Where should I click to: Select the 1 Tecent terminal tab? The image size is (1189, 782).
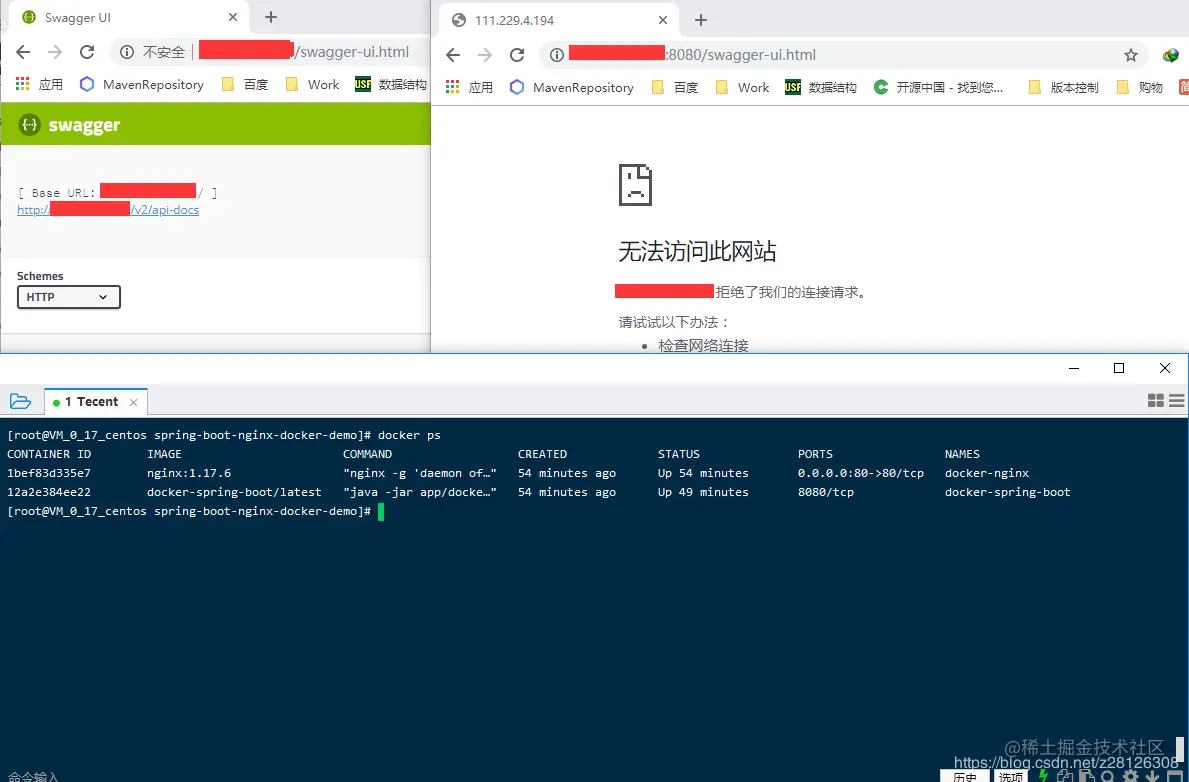point(91,402)
